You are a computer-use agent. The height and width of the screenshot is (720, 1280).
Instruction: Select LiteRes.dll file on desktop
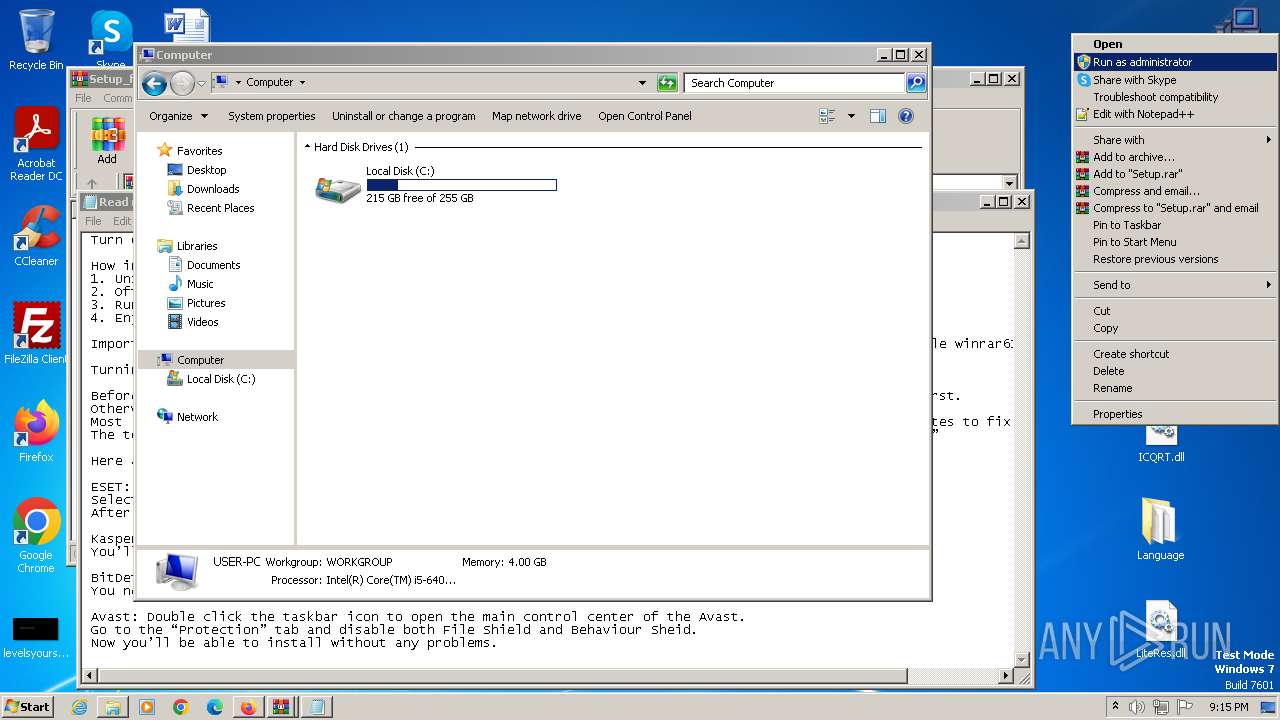[1160, 631]
